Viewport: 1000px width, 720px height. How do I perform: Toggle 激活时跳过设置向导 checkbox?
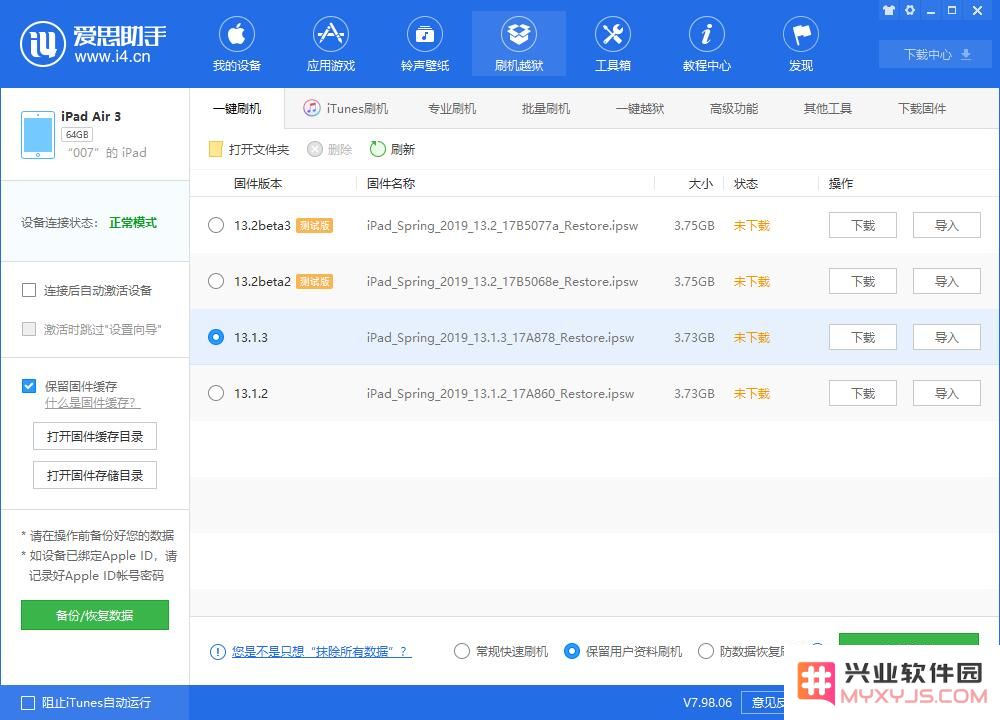pos(29,329)
